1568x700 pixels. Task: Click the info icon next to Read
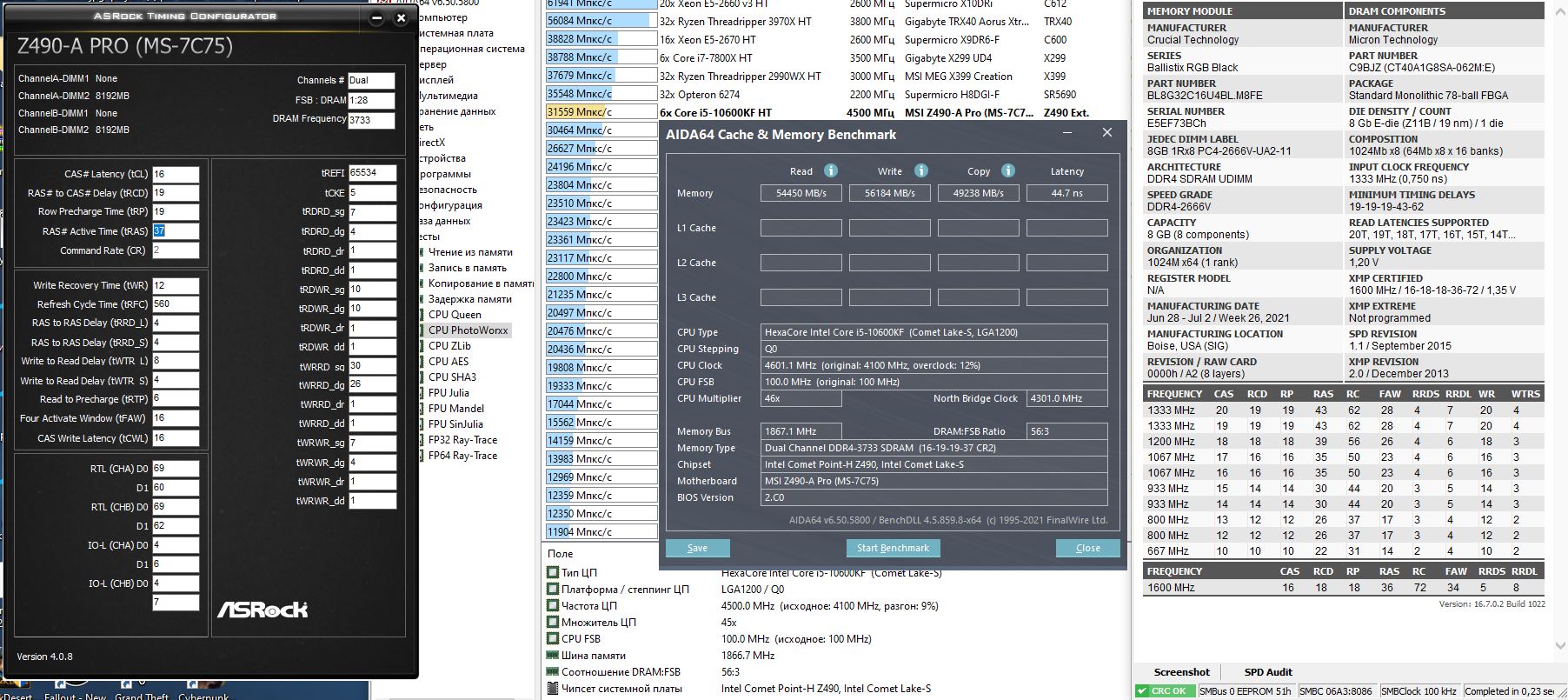point(831,170)
